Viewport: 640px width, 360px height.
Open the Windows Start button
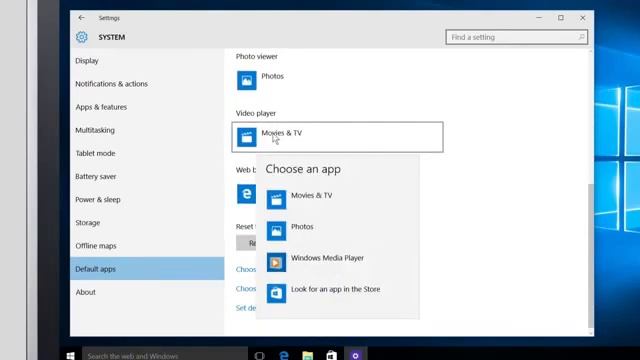click(70, 356)
